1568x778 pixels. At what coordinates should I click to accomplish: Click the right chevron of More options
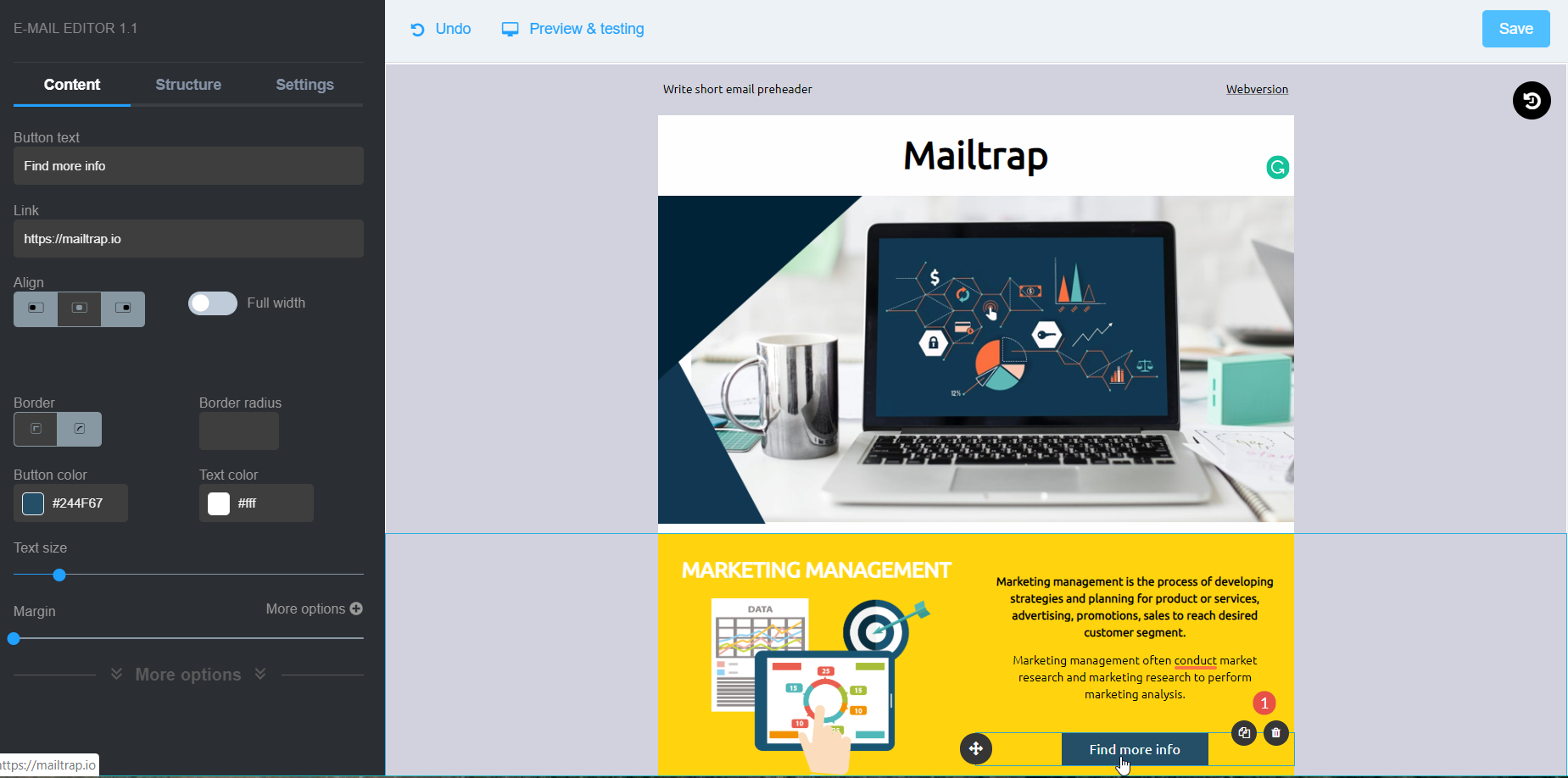point(260,674)
